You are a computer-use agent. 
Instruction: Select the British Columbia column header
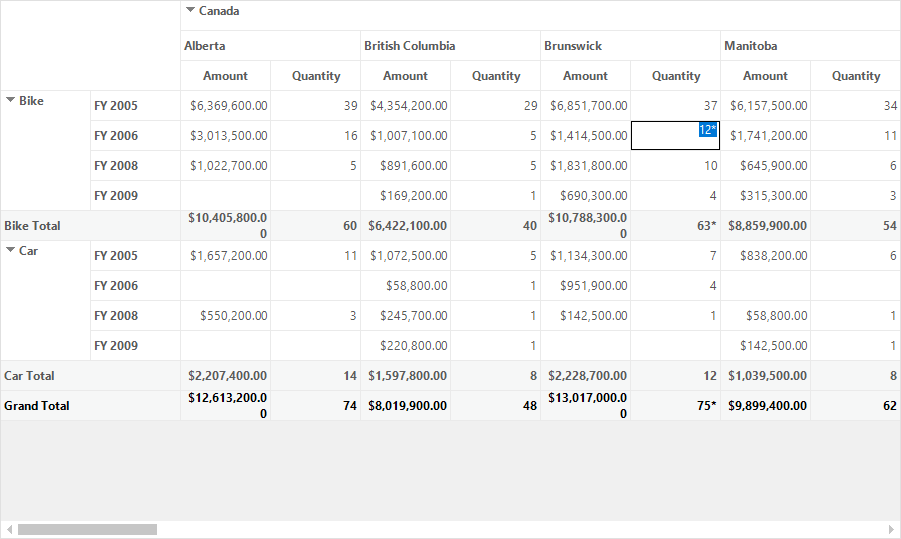click(450, 45)
